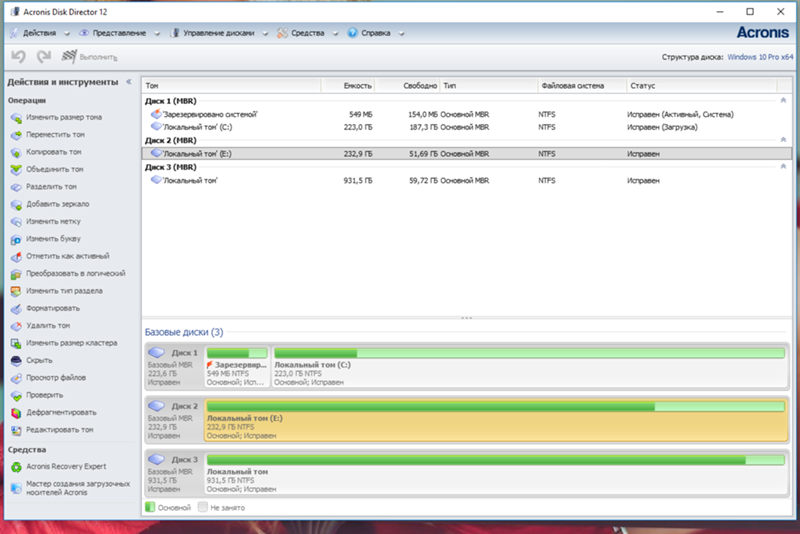Sort by the Свободно column header
The width and height of the screenshot is (800, 534).
click(407, 86)
